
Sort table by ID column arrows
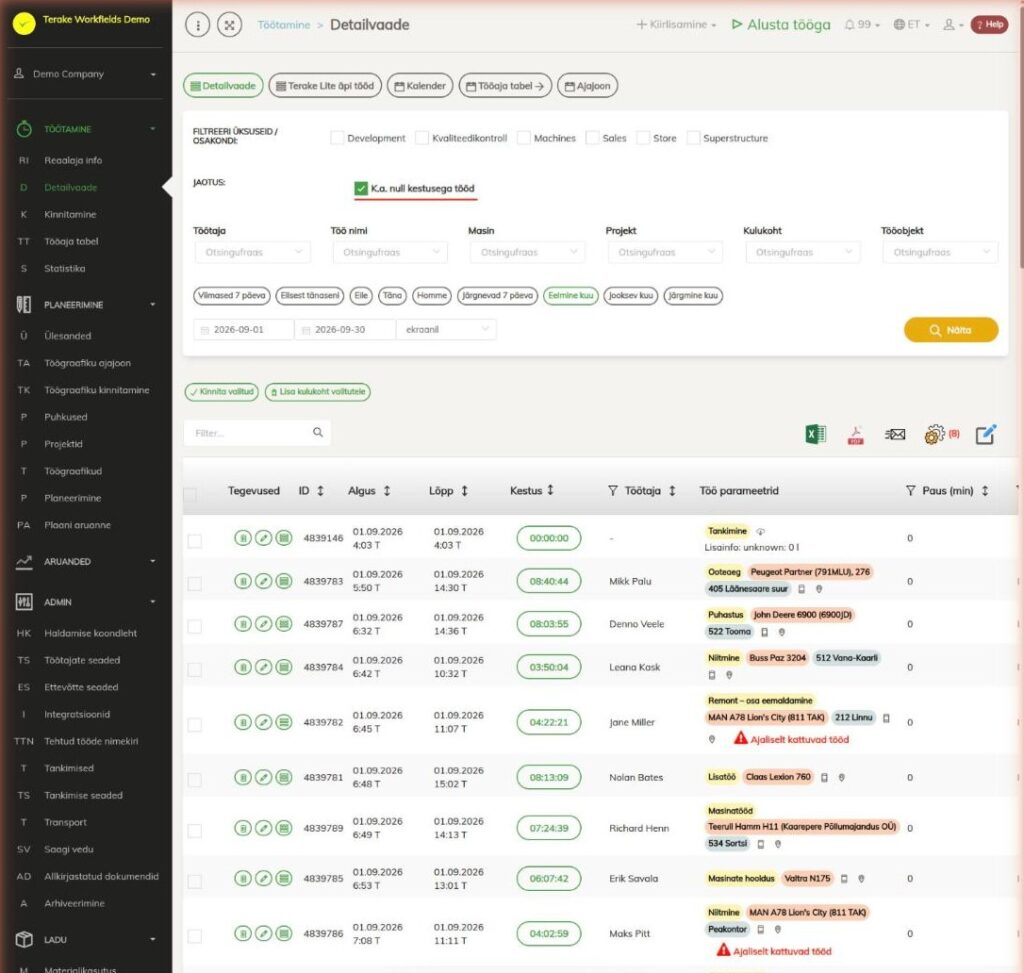(x=321, y=490)
